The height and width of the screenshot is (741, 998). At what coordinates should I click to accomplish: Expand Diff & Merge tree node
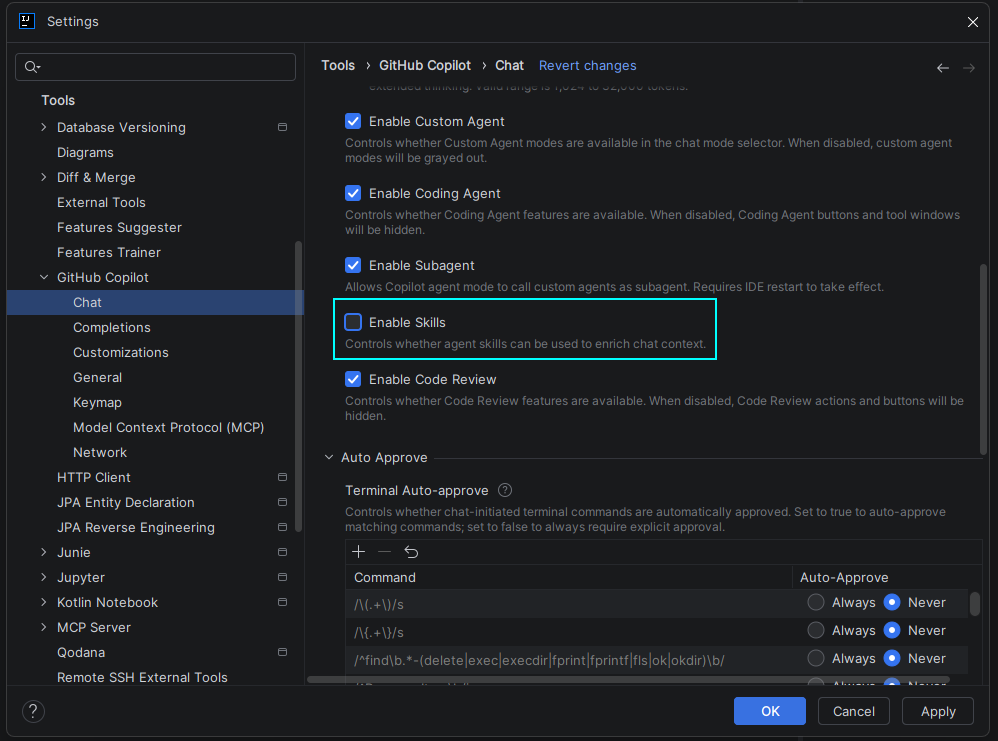tap(43, 177)
